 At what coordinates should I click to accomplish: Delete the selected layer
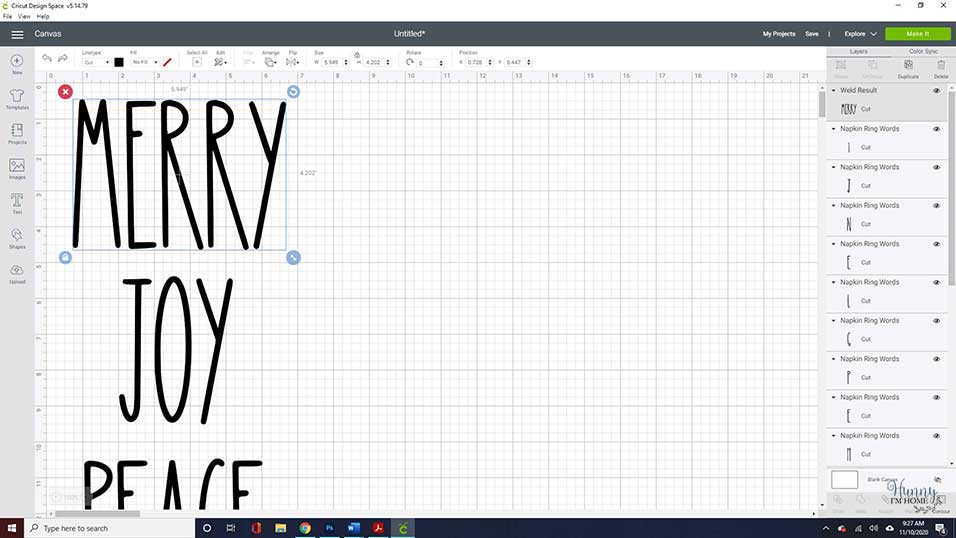coord(941,68)
